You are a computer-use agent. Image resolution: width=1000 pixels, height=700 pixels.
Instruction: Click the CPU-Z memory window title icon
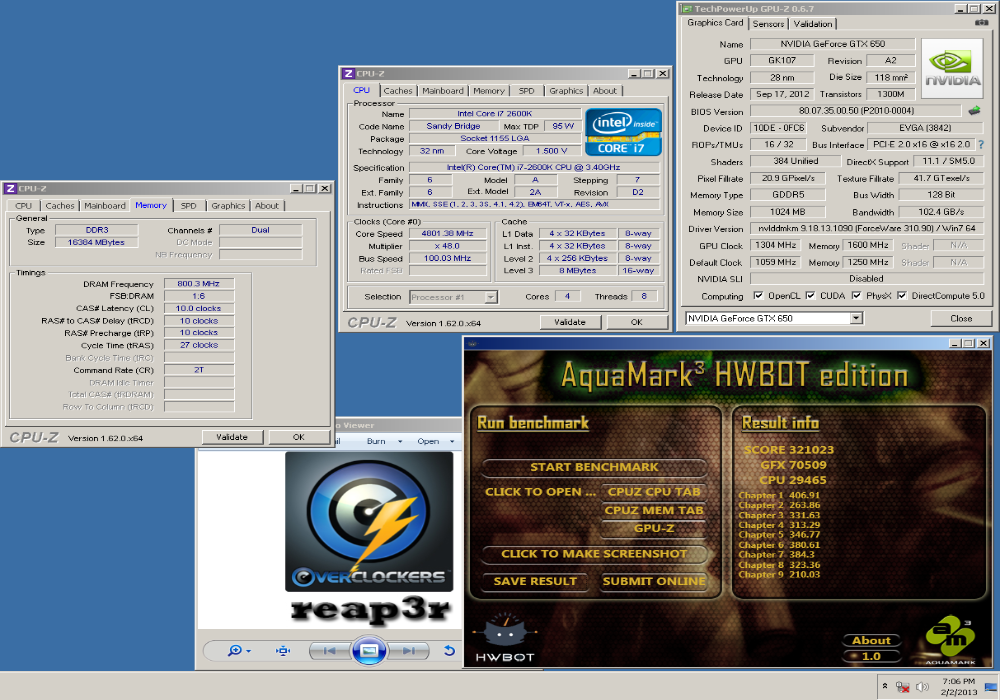tap(10, 189)
